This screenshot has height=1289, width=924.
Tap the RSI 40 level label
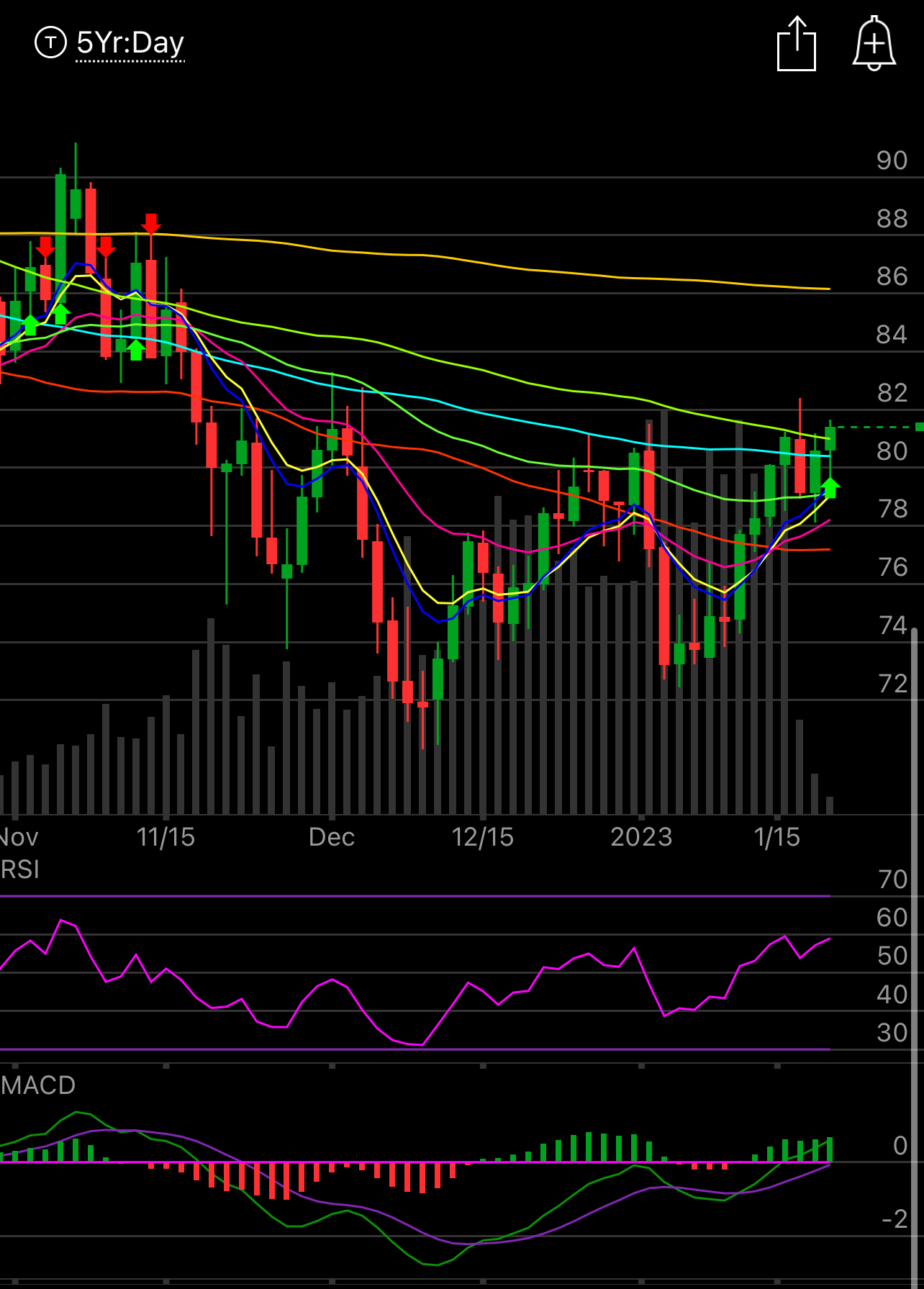[x=892, y=995]
